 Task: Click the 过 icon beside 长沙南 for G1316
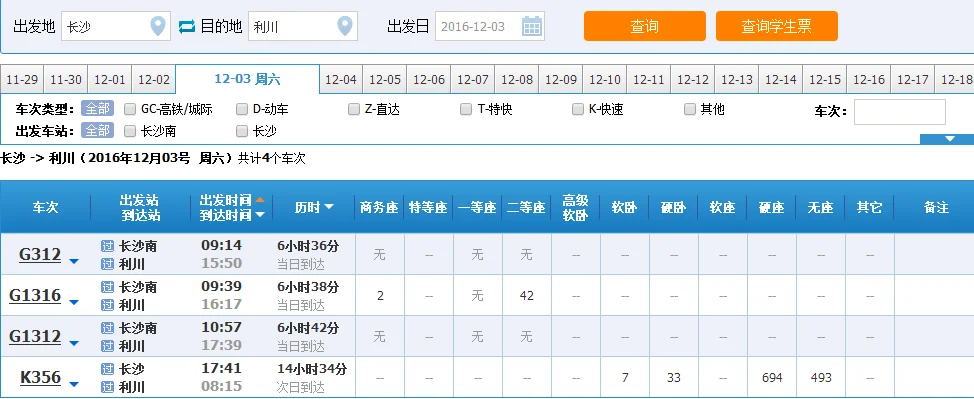107,287
